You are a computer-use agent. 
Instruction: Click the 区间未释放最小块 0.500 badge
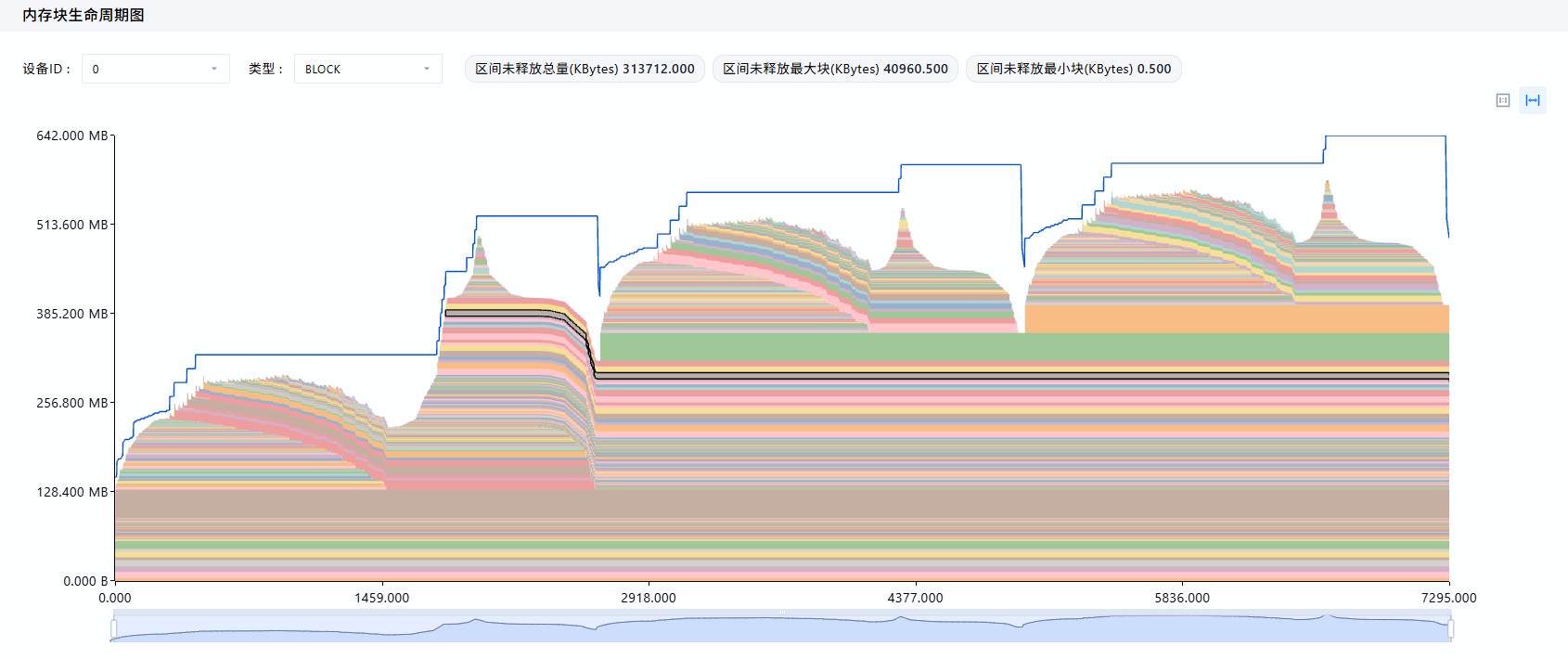(x=1074, y=69)
